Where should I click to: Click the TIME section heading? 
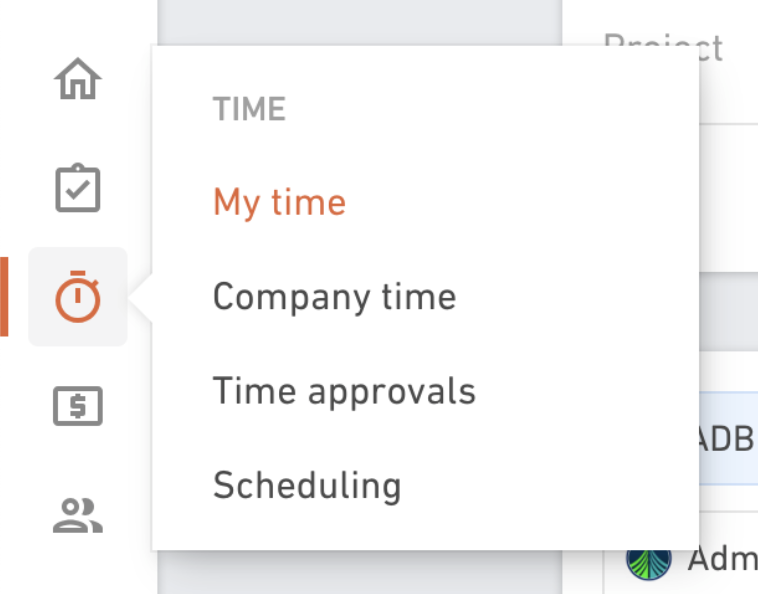(249, 108)
